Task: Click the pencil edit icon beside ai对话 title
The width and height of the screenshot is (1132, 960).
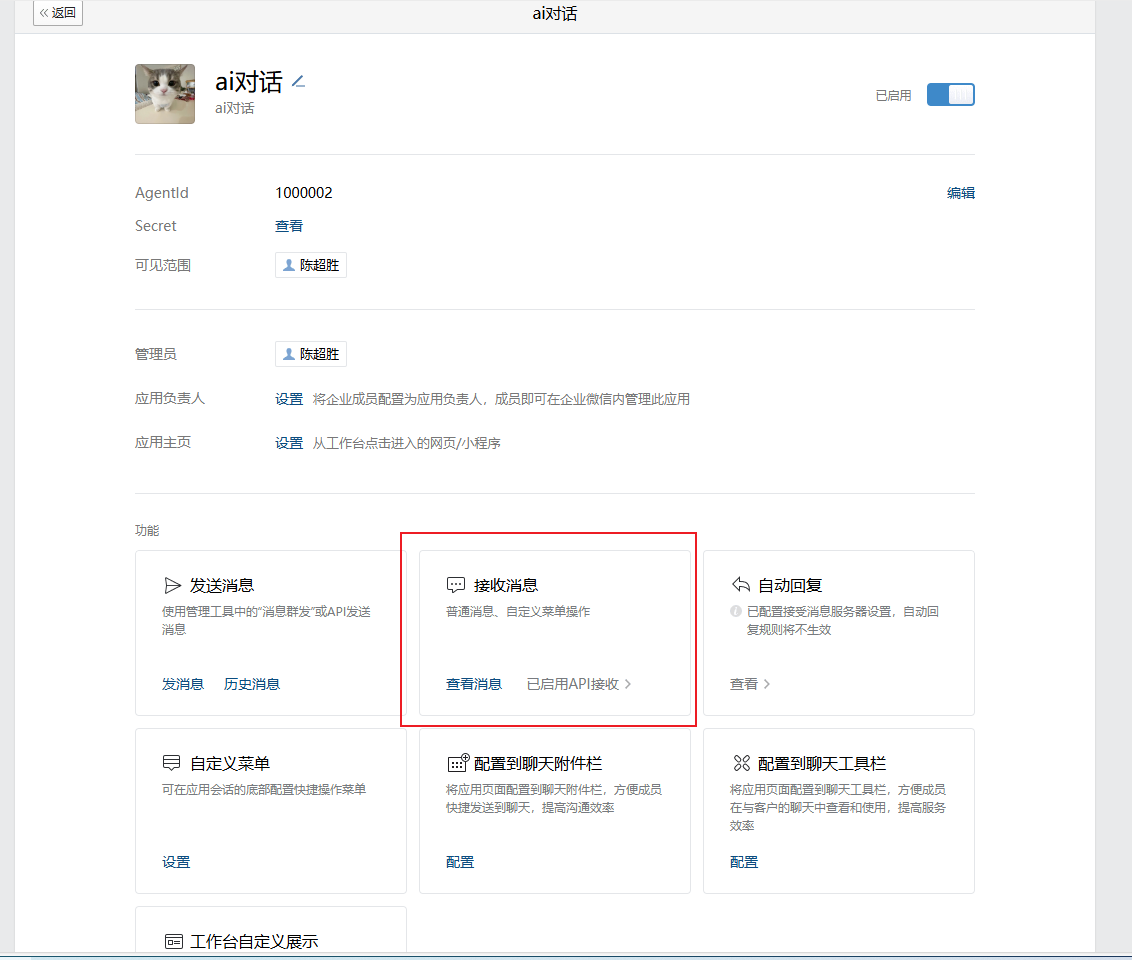Action: (298, 82)
